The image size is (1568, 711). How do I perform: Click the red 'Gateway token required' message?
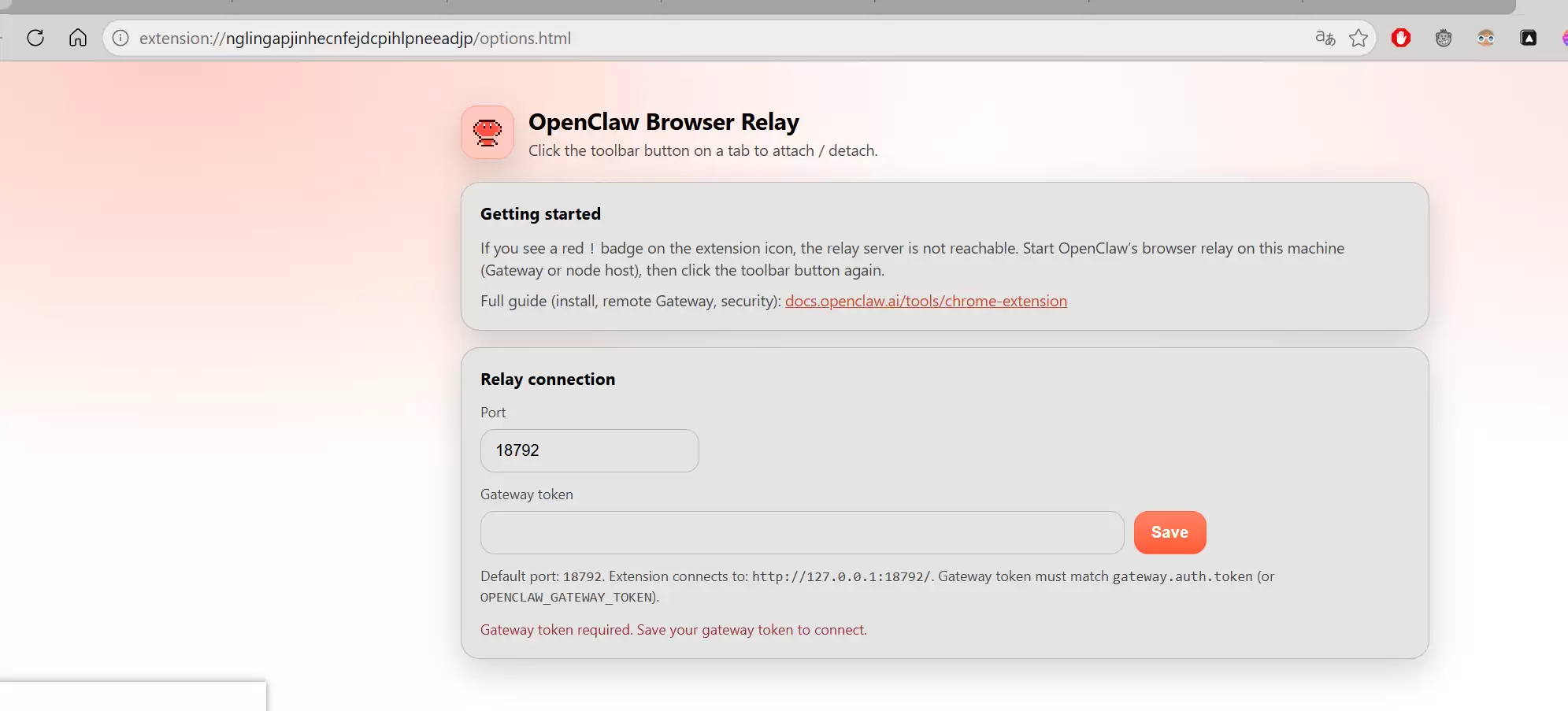pyautogui.click(x=673, y=630)
